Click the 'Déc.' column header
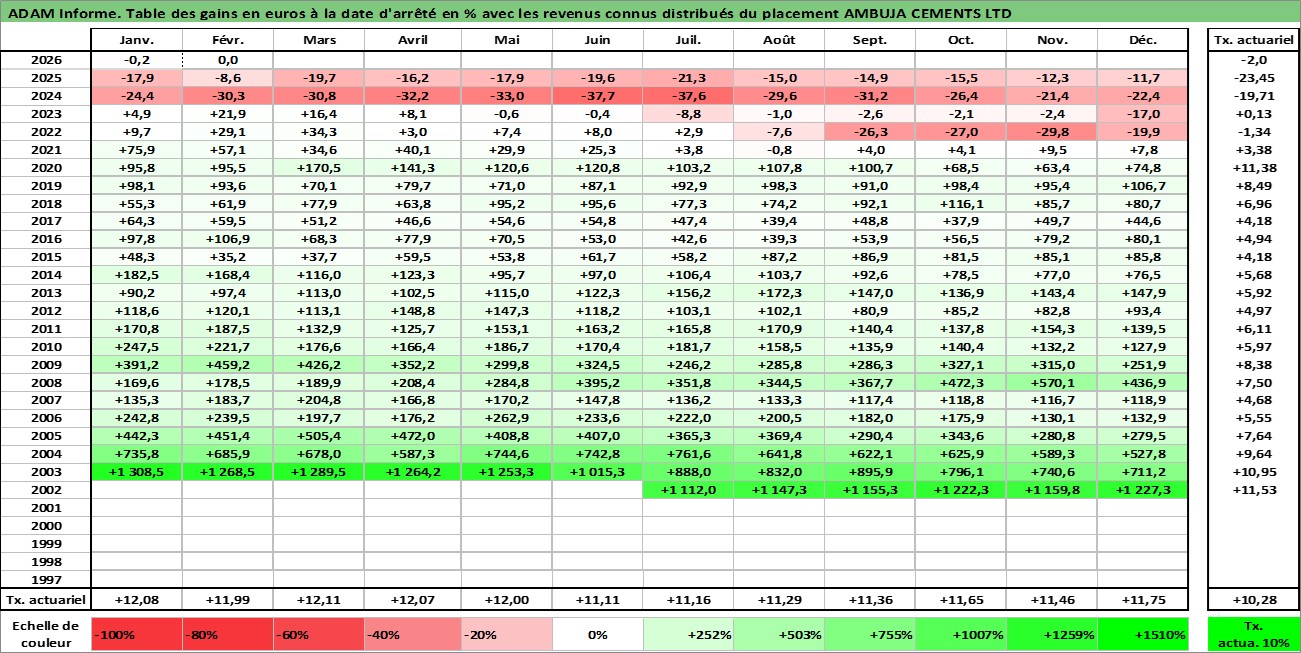The width and height of the screenshot is (1301, 653). click(x=1143, y=40)
